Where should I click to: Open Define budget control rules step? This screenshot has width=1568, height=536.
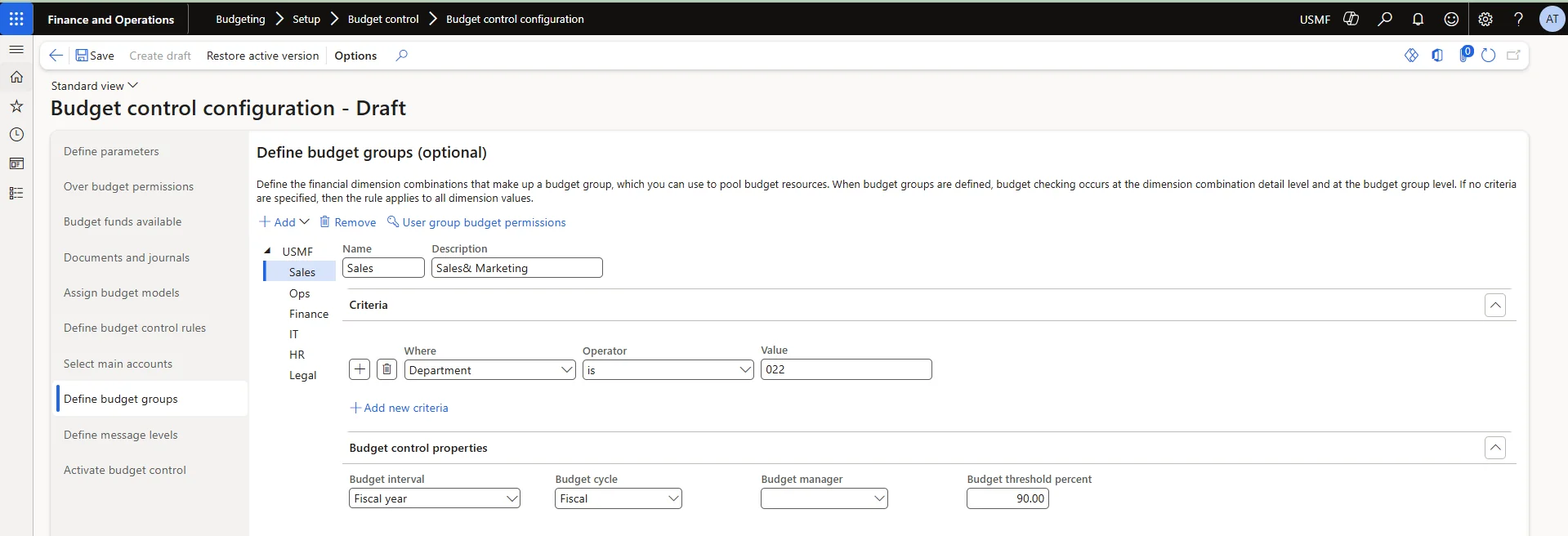pyautogui.click(x=135, y=328)
